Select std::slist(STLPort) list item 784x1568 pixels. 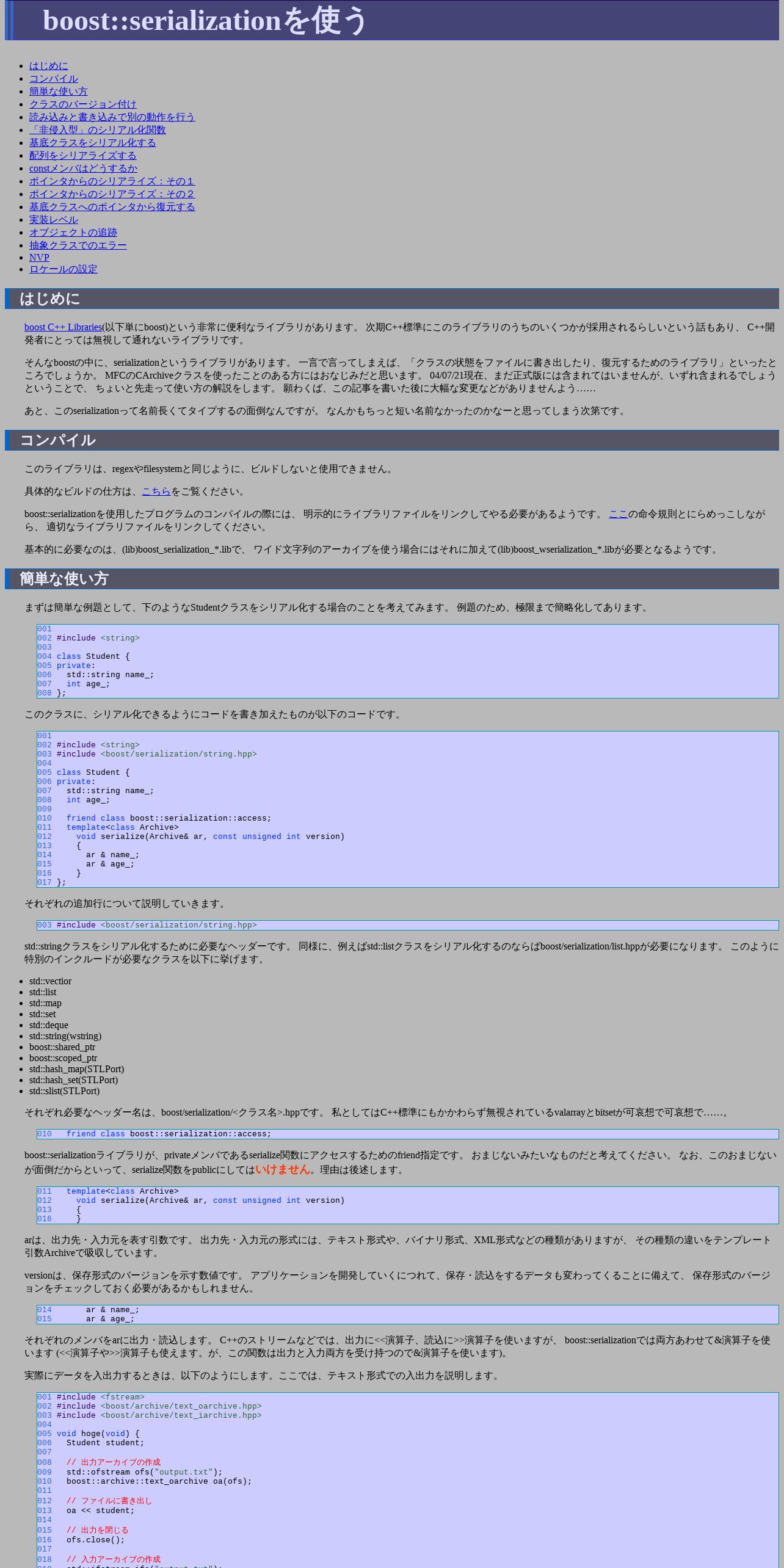pyautogui.click(x=64, y=1091)
